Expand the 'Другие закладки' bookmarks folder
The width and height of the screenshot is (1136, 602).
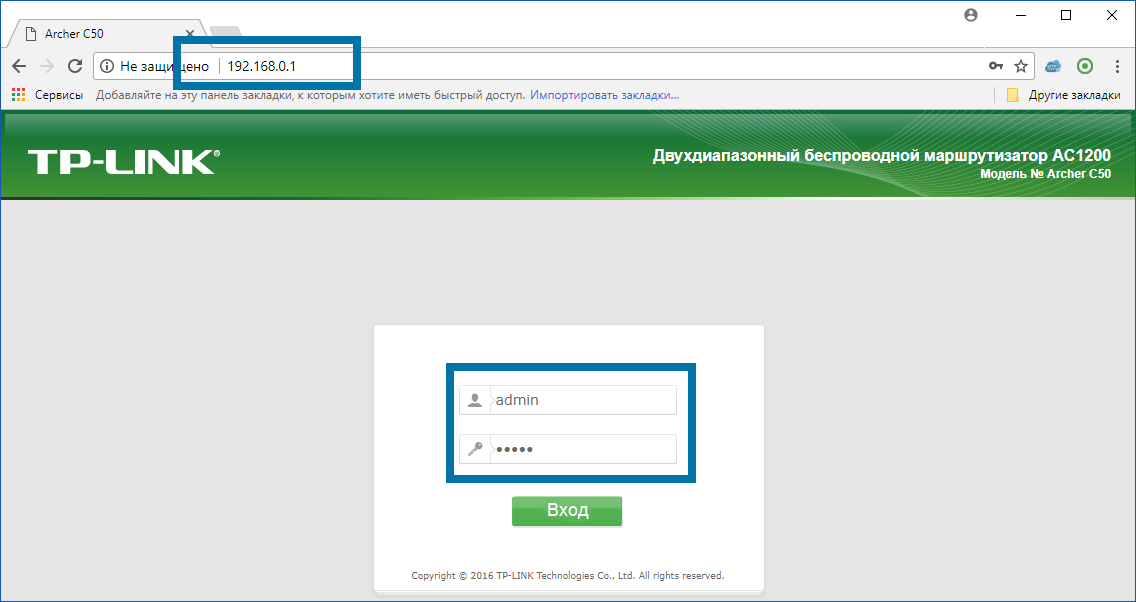(x=1063, y=95)
